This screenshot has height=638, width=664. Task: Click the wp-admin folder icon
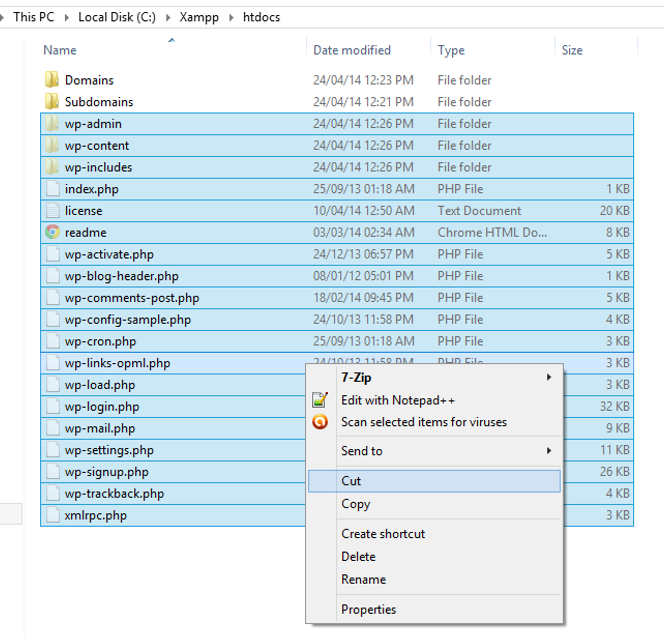[x=52, y=123]
